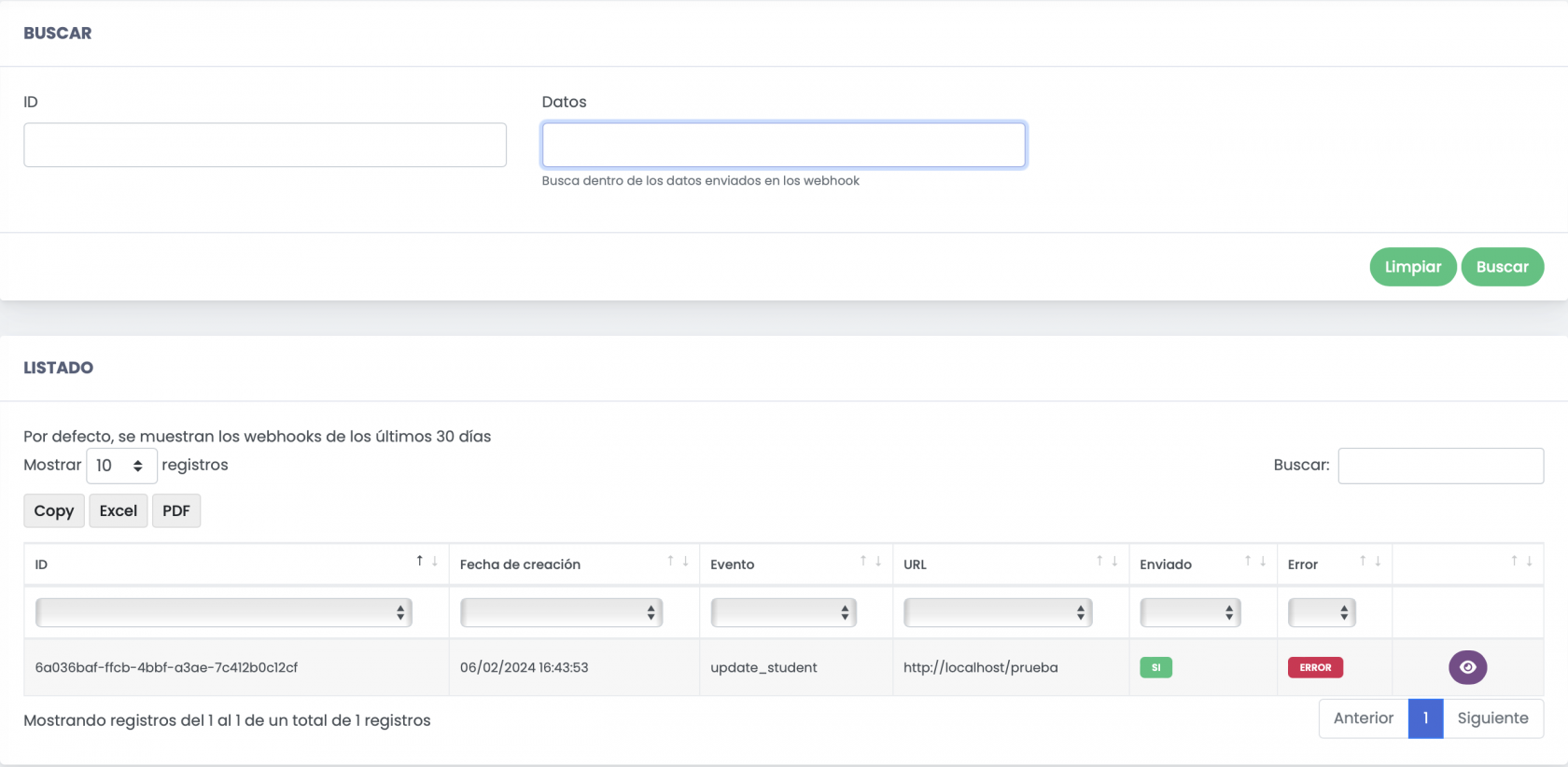Image resolution: width=1568 pixels, height=767 pixels.
Task: Sort by Fecha de creación column arrows
Action: [x=678, y=562]
